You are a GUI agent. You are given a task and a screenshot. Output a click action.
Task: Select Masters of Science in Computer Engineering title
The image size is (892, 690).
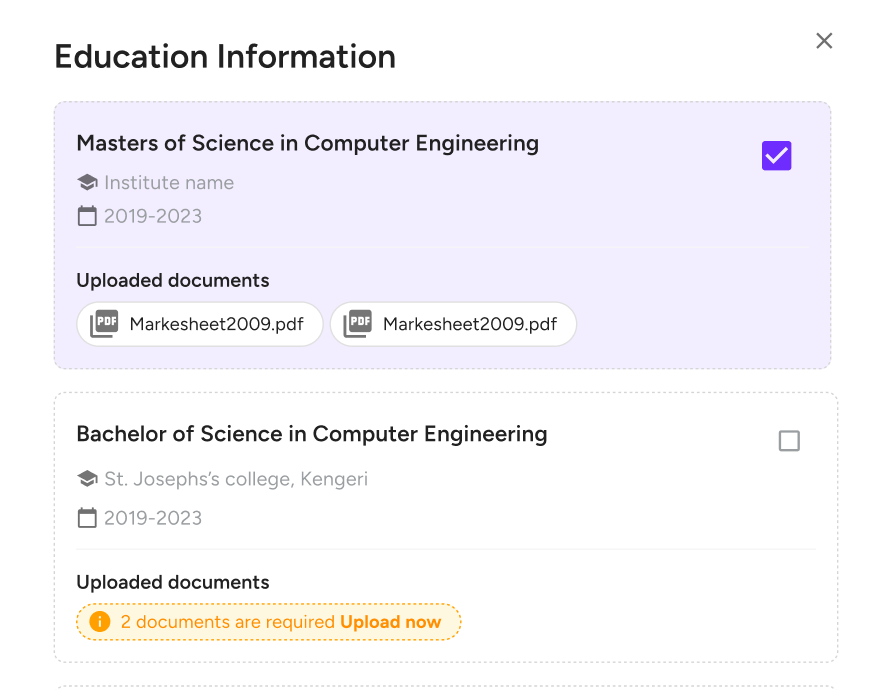click(x=307, y=143)
